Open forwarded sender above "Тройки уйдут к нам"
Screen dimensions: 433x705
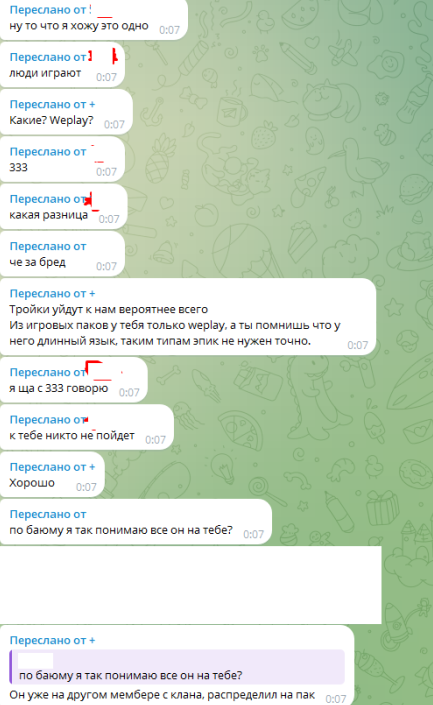tap(52, 294)
